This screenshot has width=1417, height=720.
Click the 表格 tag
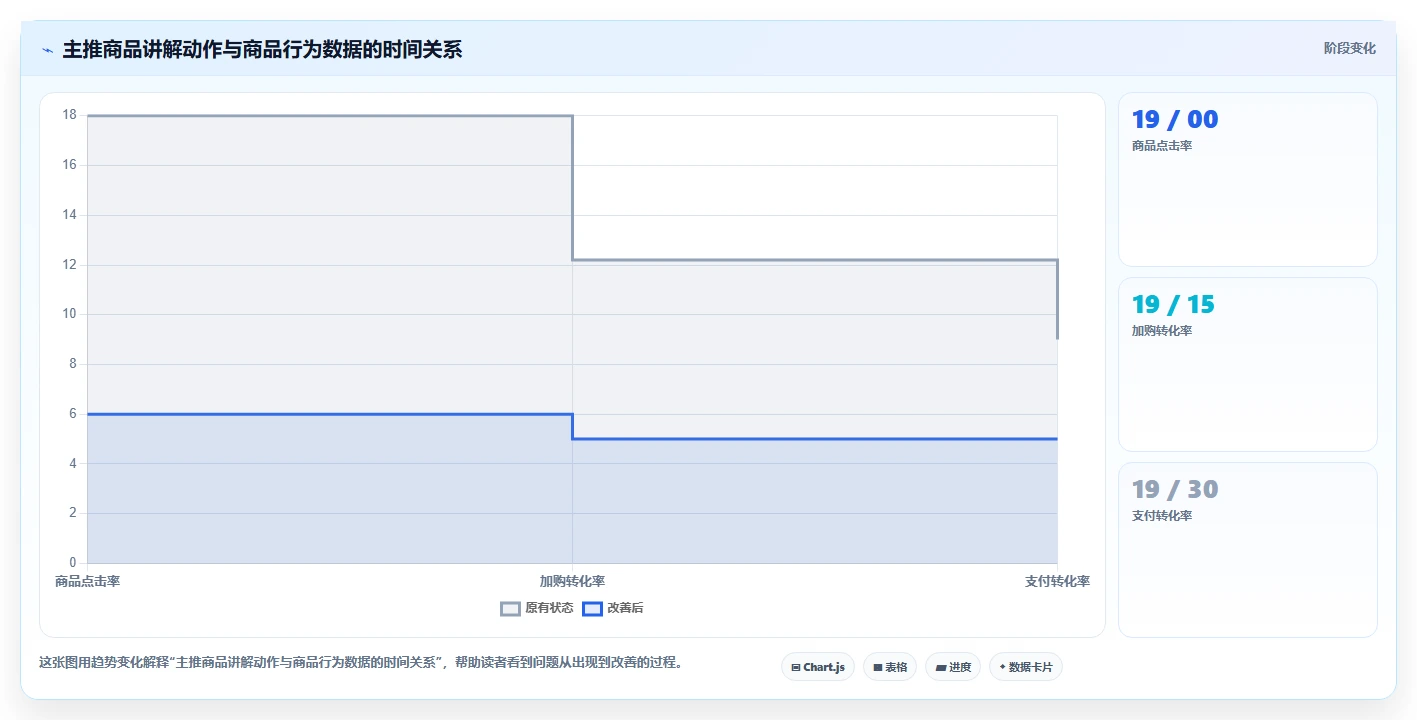click(890, 667)
